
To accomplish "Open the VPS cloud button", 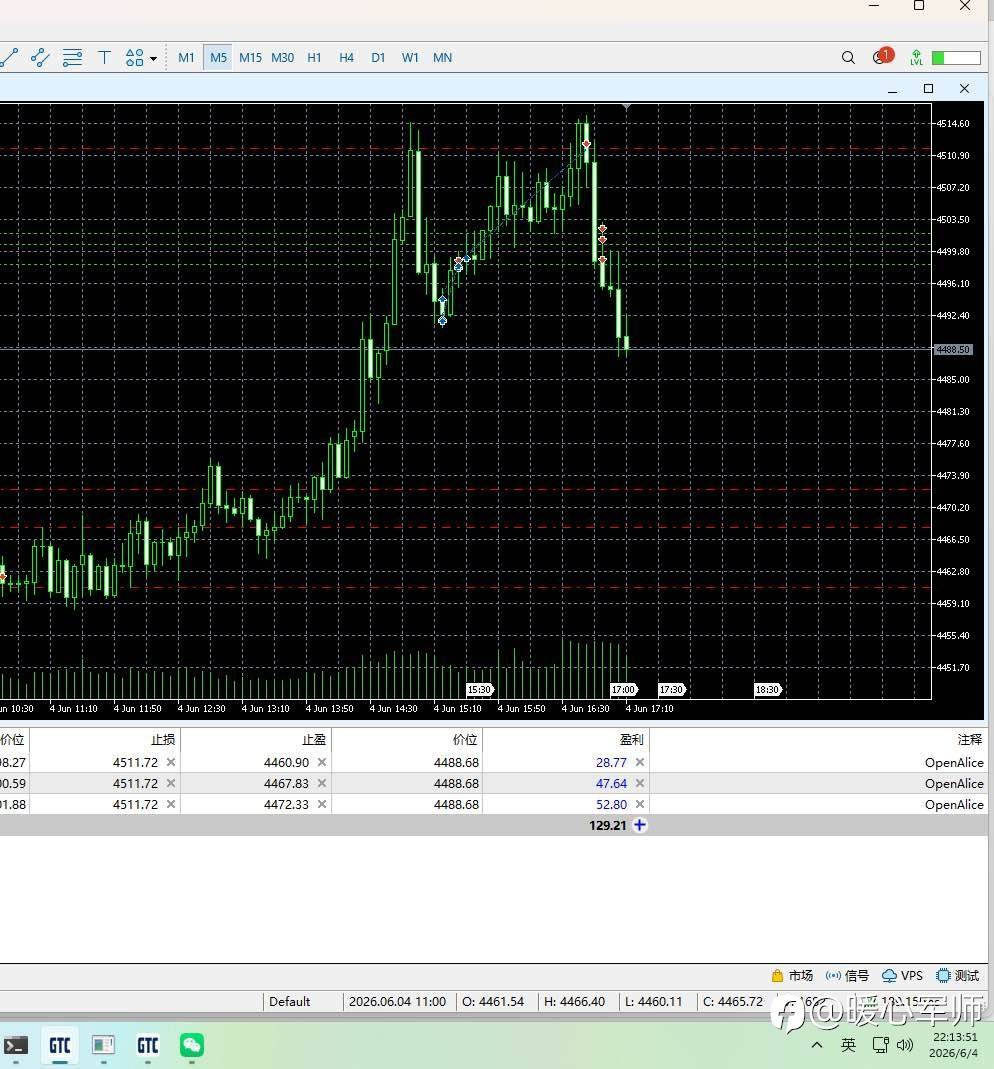I will pyautogui.click(x=902, y=976).
